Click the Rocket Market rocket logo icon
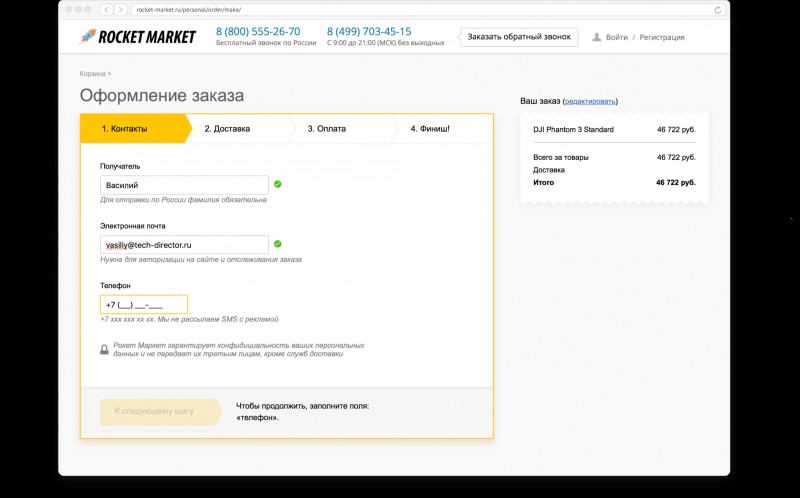Screen dimensions: 800x498 coord(88,36)
